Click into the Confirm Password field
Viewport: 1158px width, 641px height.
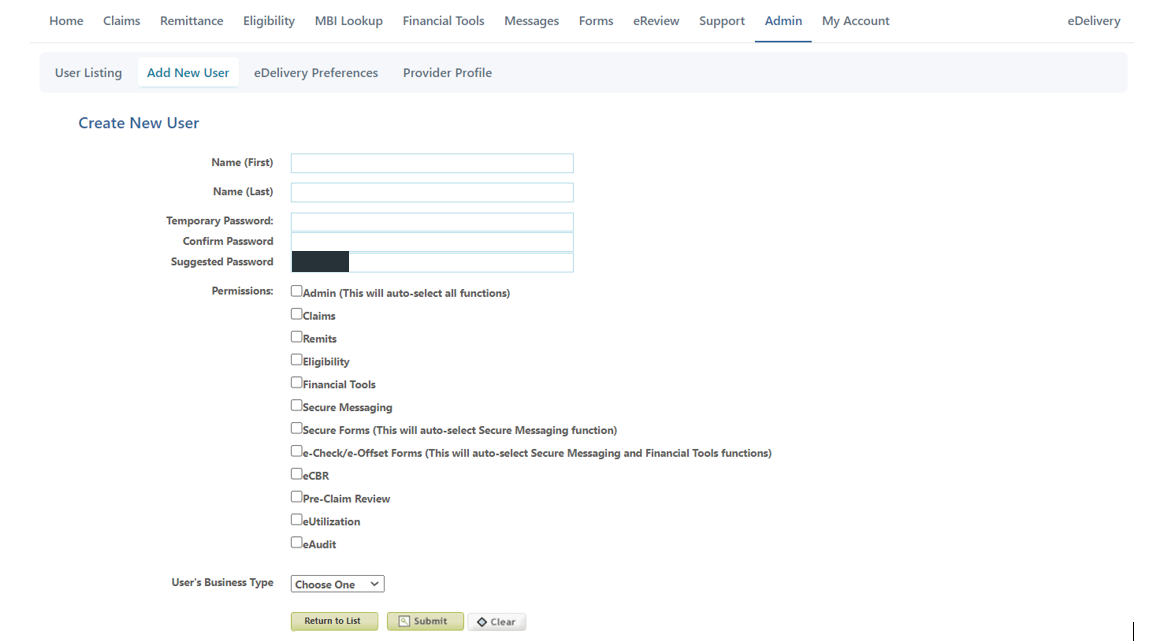click(432, 241)
